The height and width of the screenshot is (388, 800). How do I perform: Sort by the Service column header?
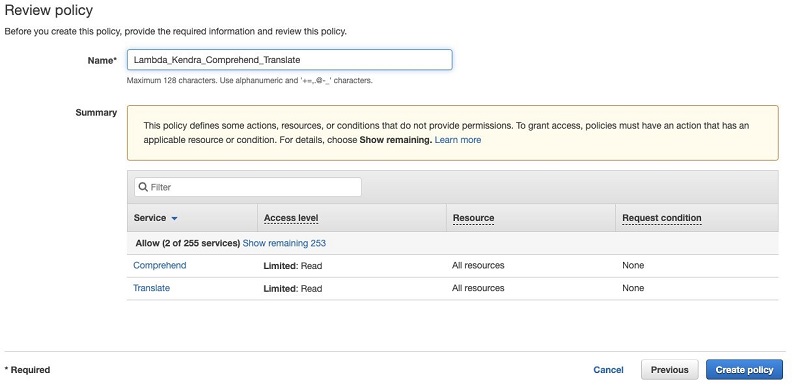150,218
